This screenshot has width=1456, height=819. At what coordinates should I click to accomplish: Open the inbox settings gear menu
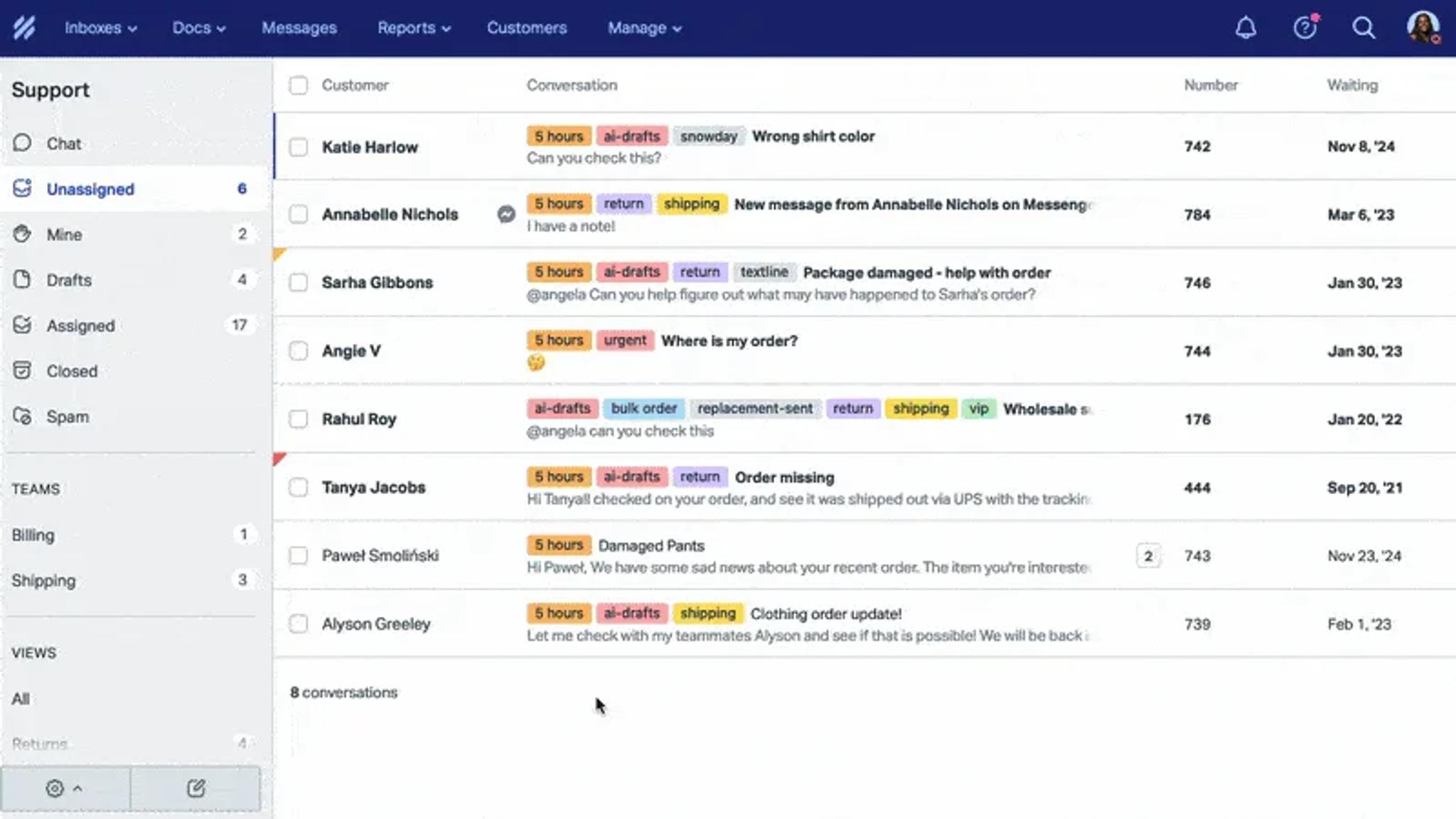[64, 788]
